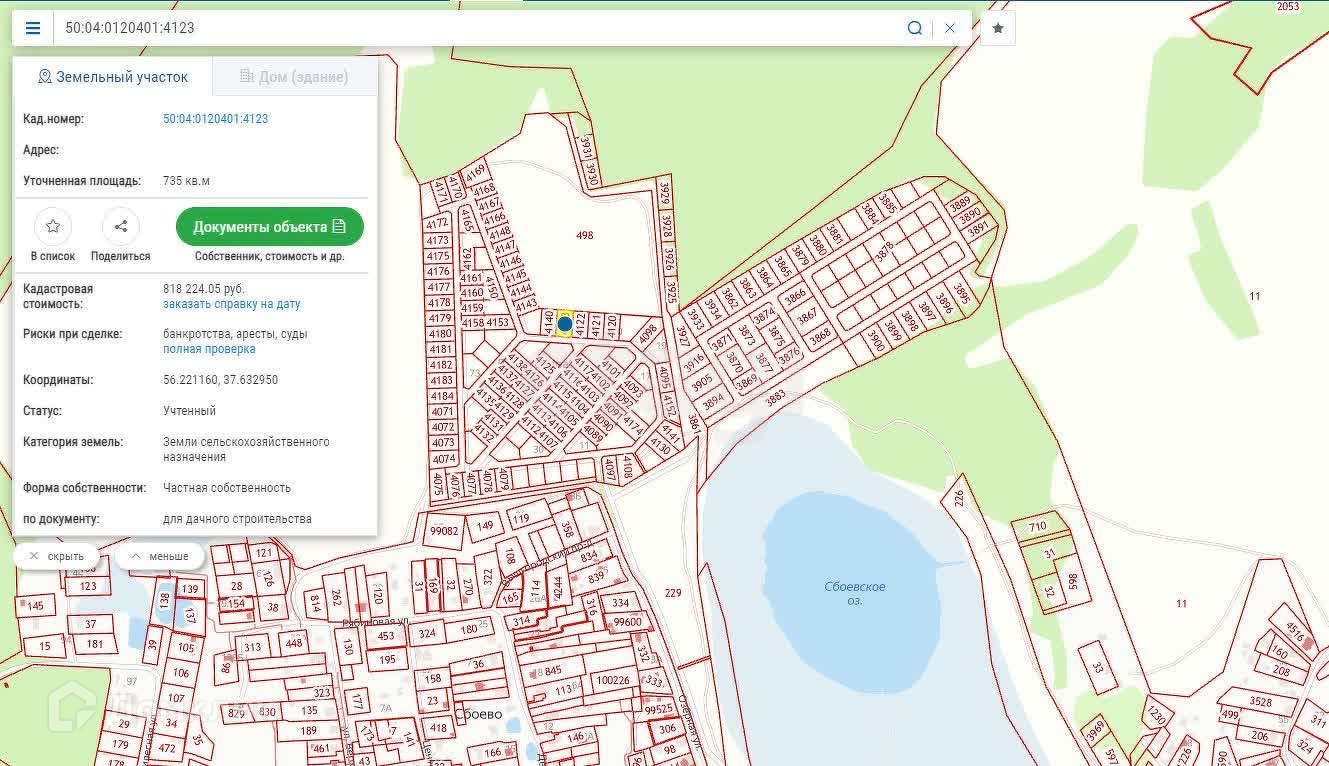Open cadastral number 50:04:0120401:4123 link

(x=215, y=119)
